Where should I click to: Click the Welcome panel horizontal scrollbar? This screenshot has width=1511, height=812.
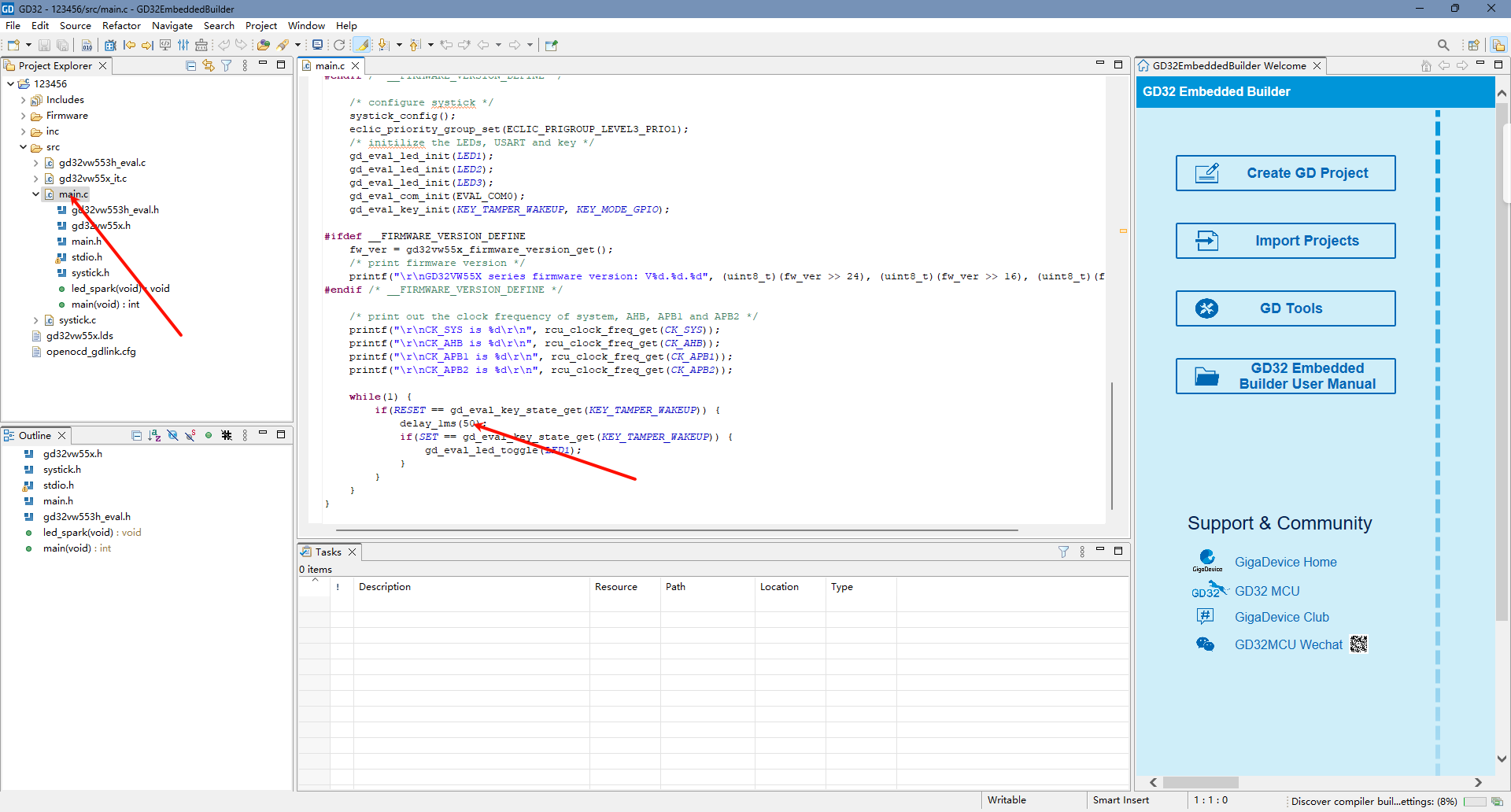(1200, 782)
